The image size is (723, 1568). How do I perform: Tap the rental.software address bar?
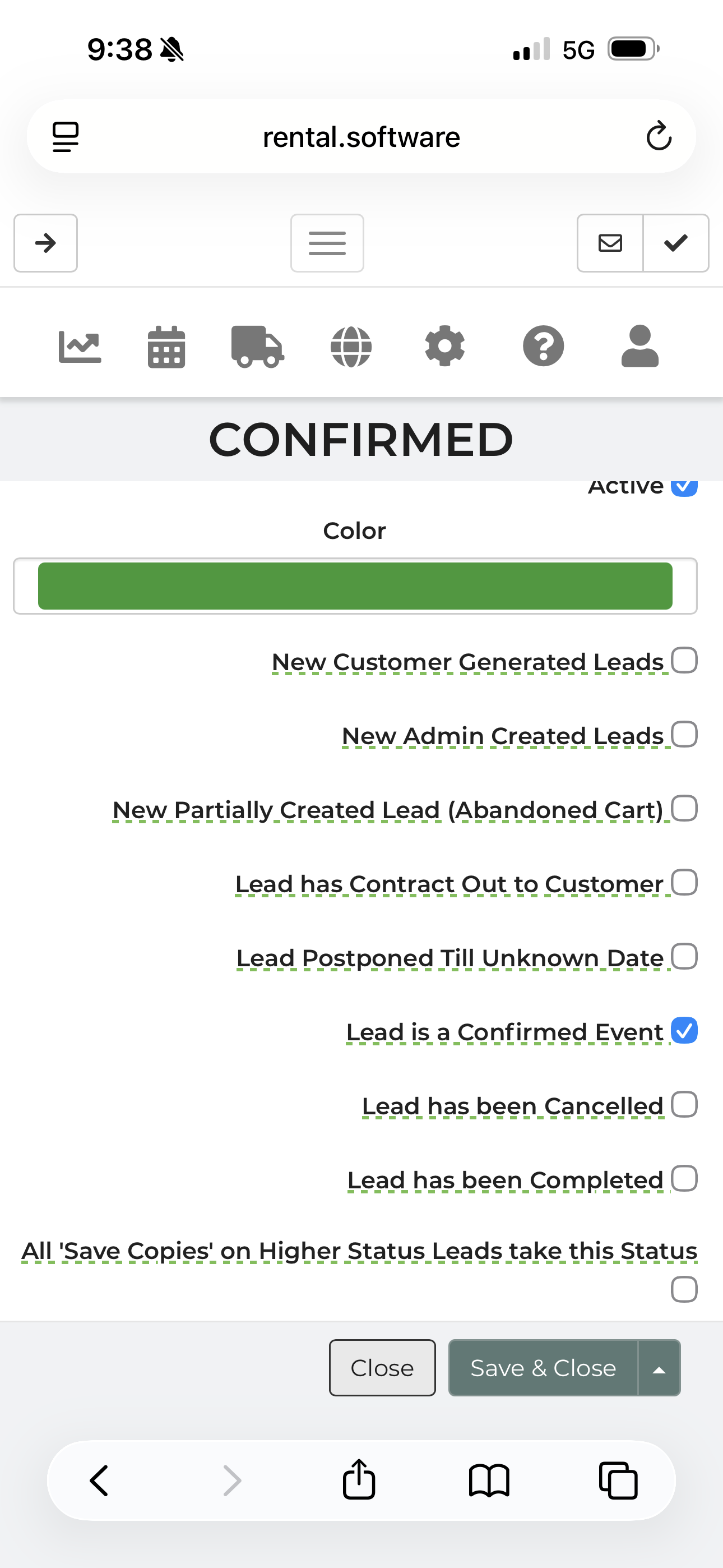361,137
